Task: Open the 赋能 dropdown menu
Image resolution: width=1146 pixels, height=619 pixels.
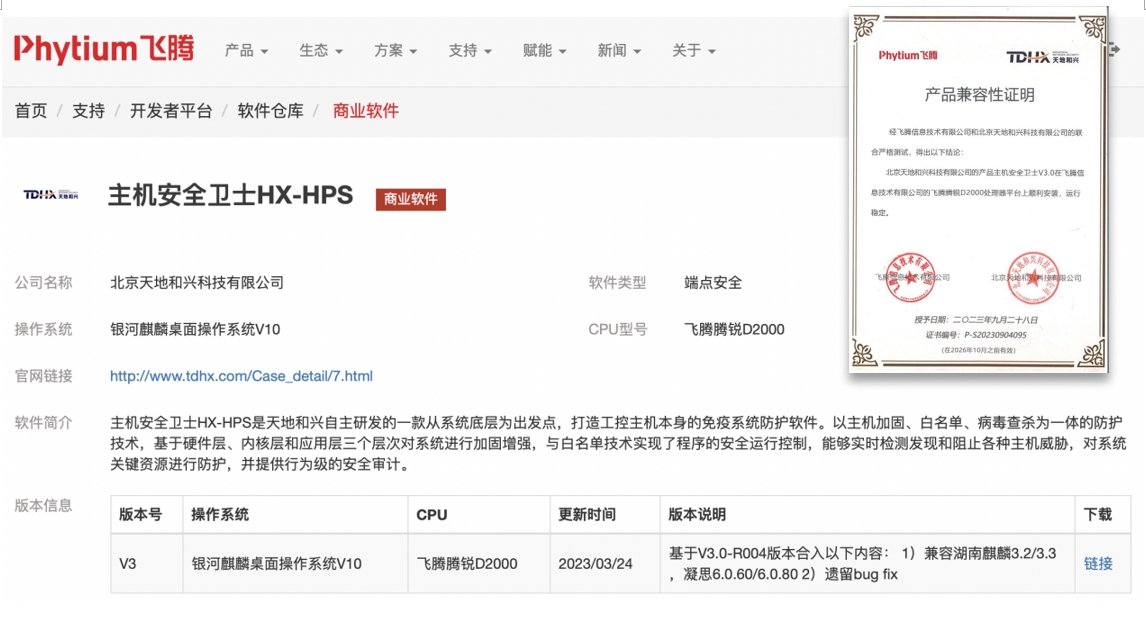Action: pyautogui.click(x=544, y=50)
